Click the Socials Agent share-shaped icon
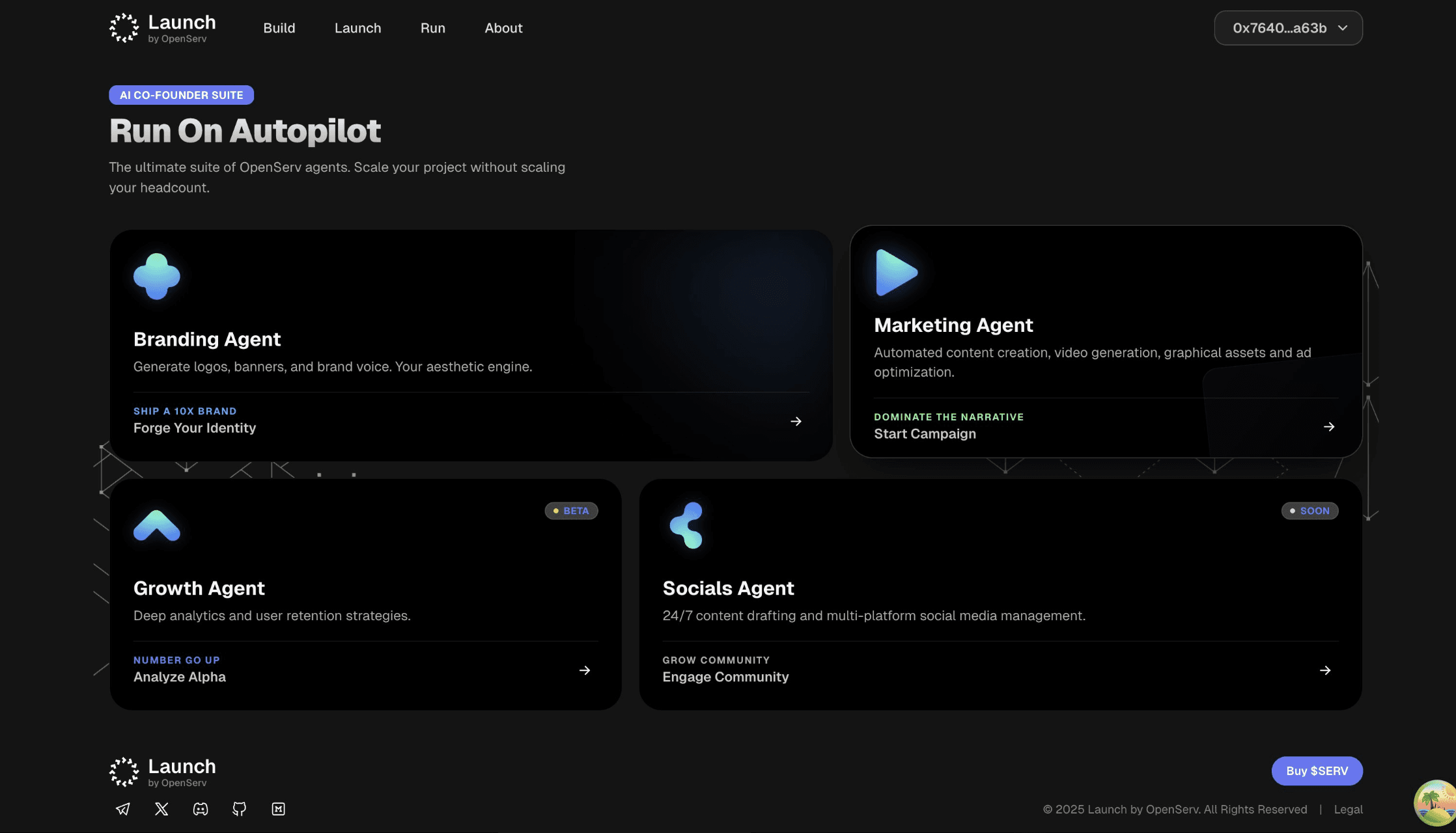The height and width of the screenshot is (833, 1456). click(x=686, y=525)
